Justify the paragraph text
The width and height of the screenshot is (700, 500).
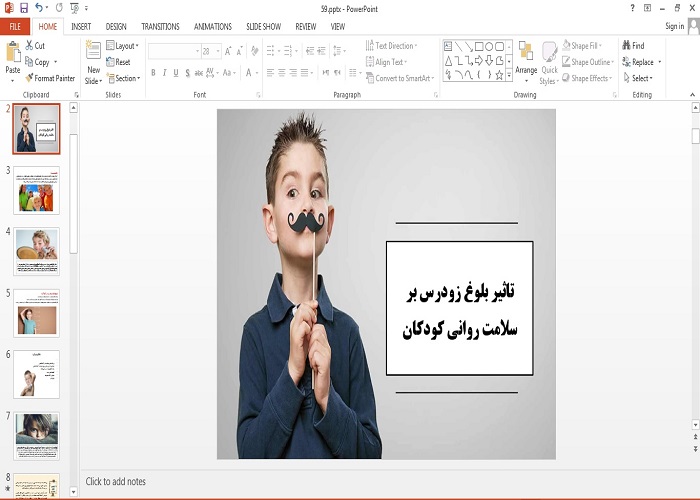click(304, 73)
